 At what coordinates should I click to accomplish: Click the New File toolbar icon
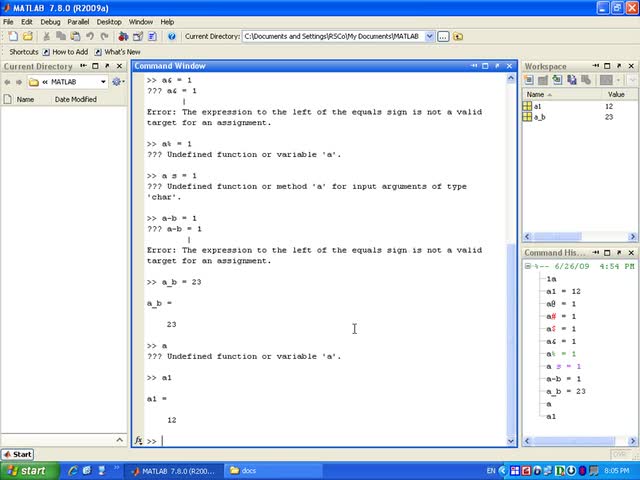(13, 36)
